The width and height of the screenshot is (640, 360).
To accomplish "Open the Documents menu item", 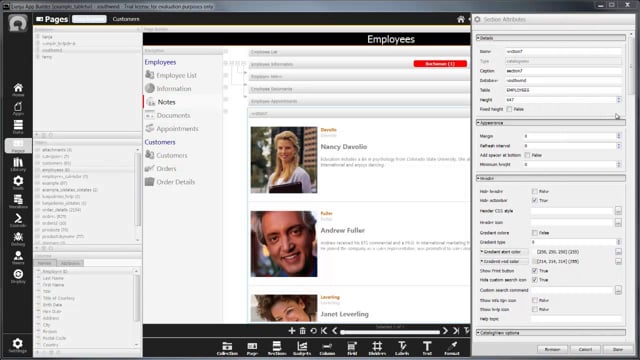I will point(173,116).
